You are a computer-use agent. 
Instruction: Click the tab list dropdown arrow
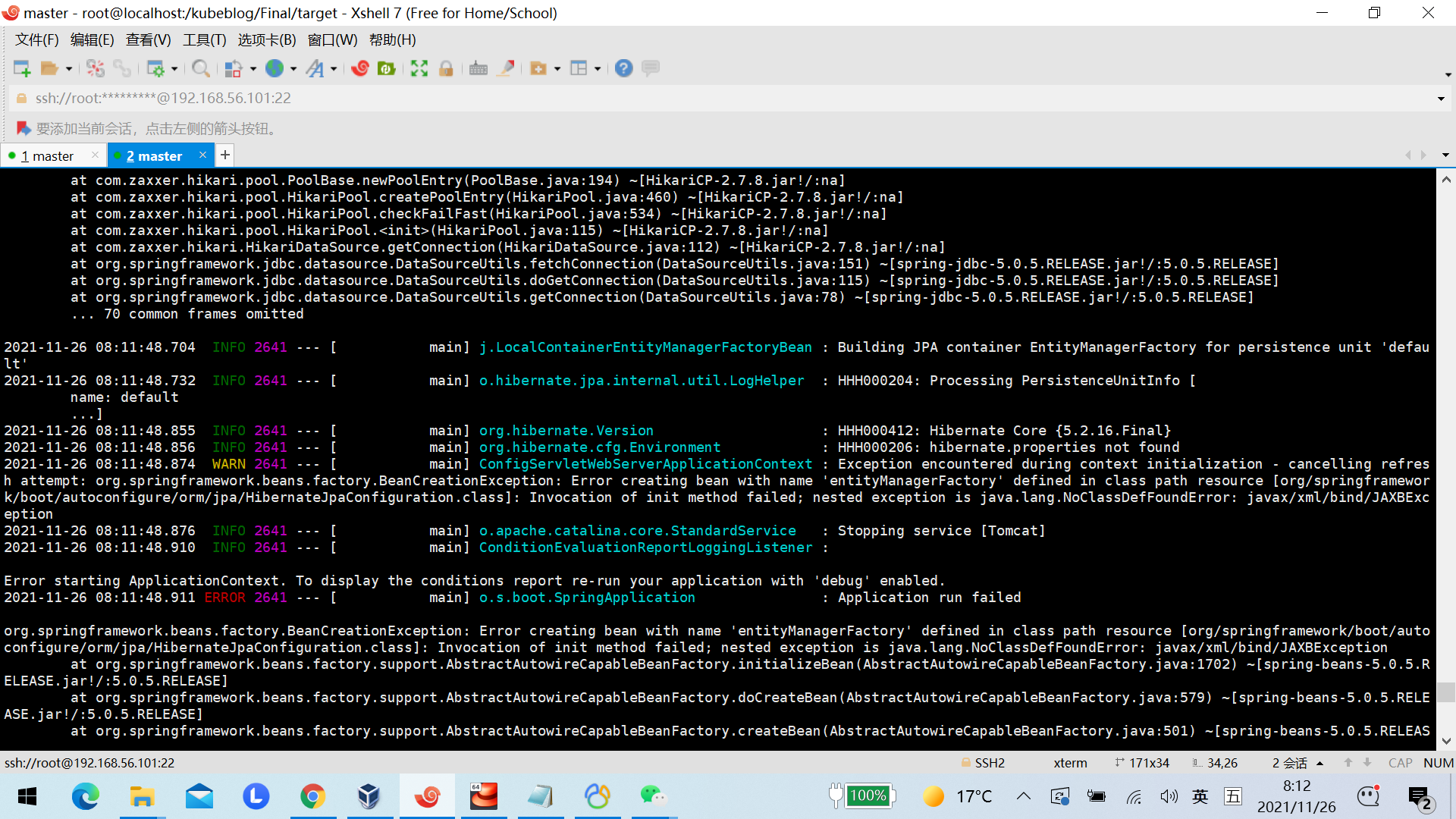pos(1445,155)
